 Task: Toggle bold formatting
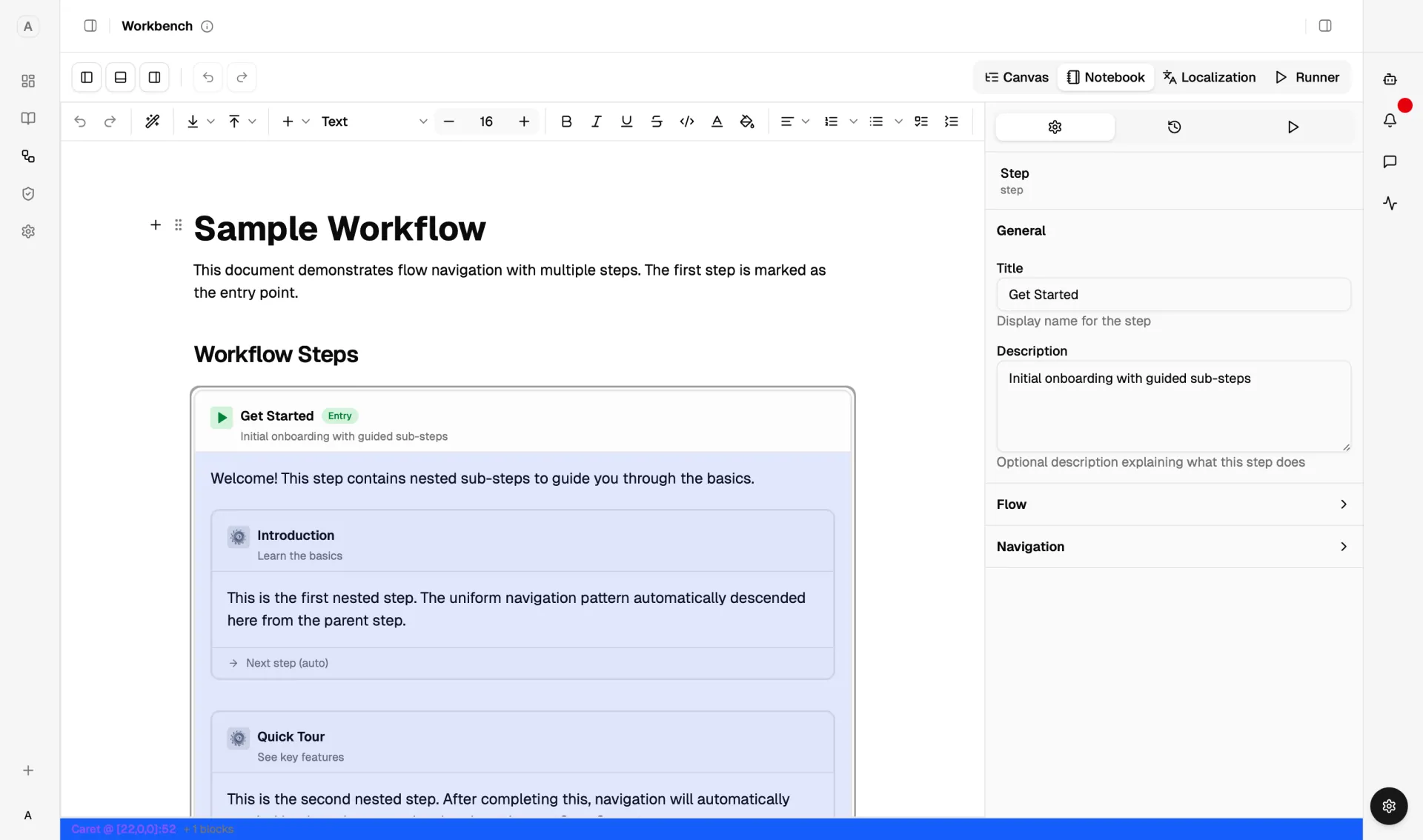566,121
